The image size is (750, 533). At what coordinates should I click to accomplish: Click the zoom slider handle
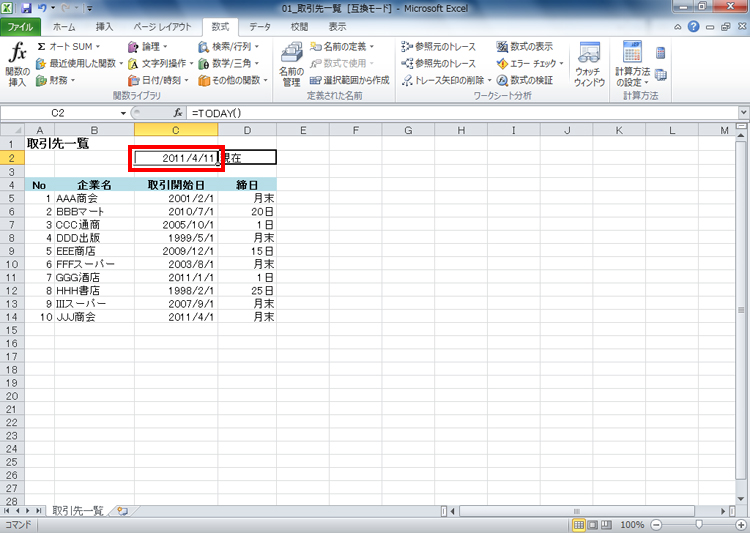(x=699, y=525)
